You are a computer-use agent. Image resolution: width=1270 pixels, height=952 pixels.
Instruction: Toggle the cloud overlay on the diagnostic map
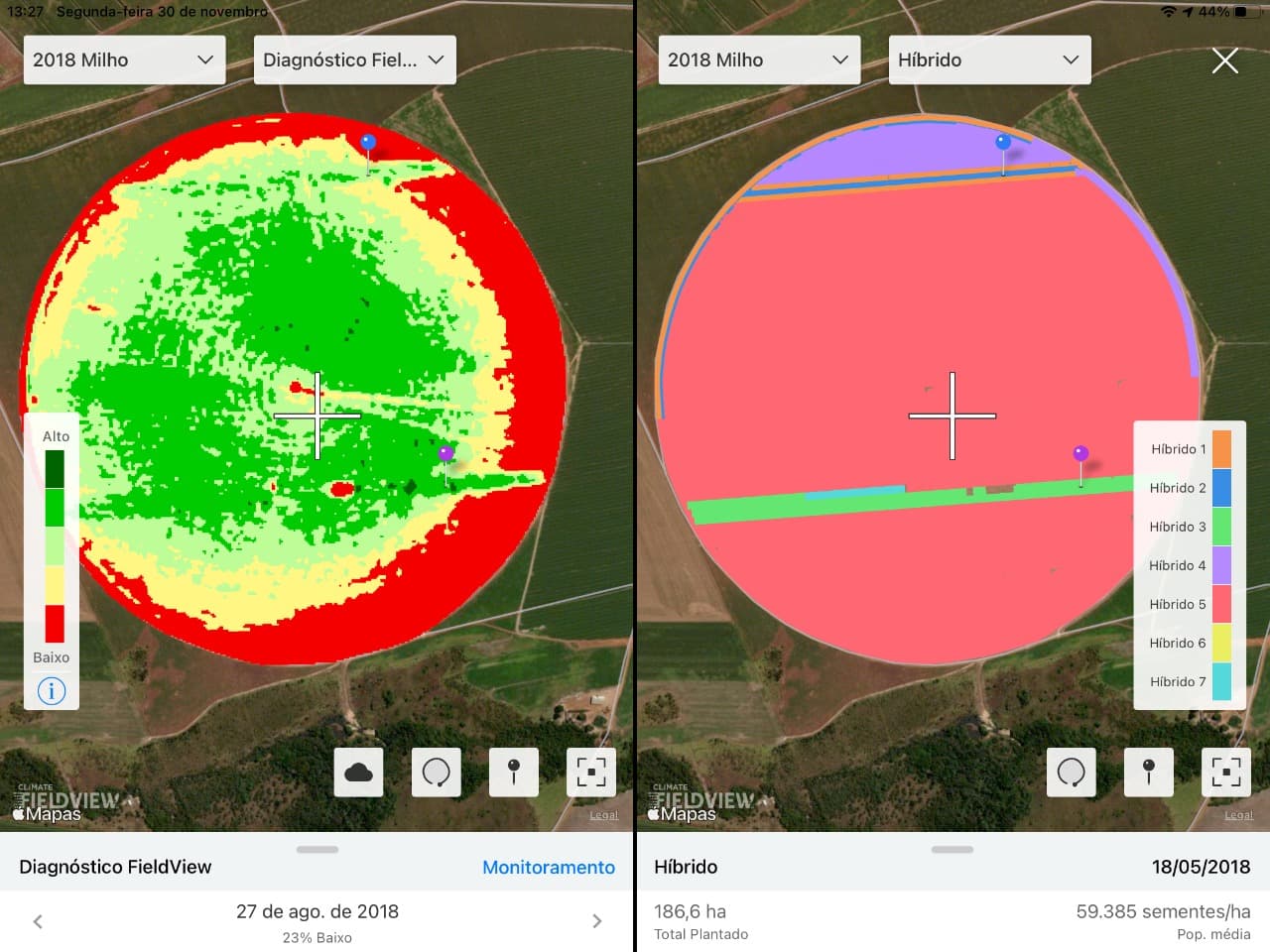click(x=358, y=773)
